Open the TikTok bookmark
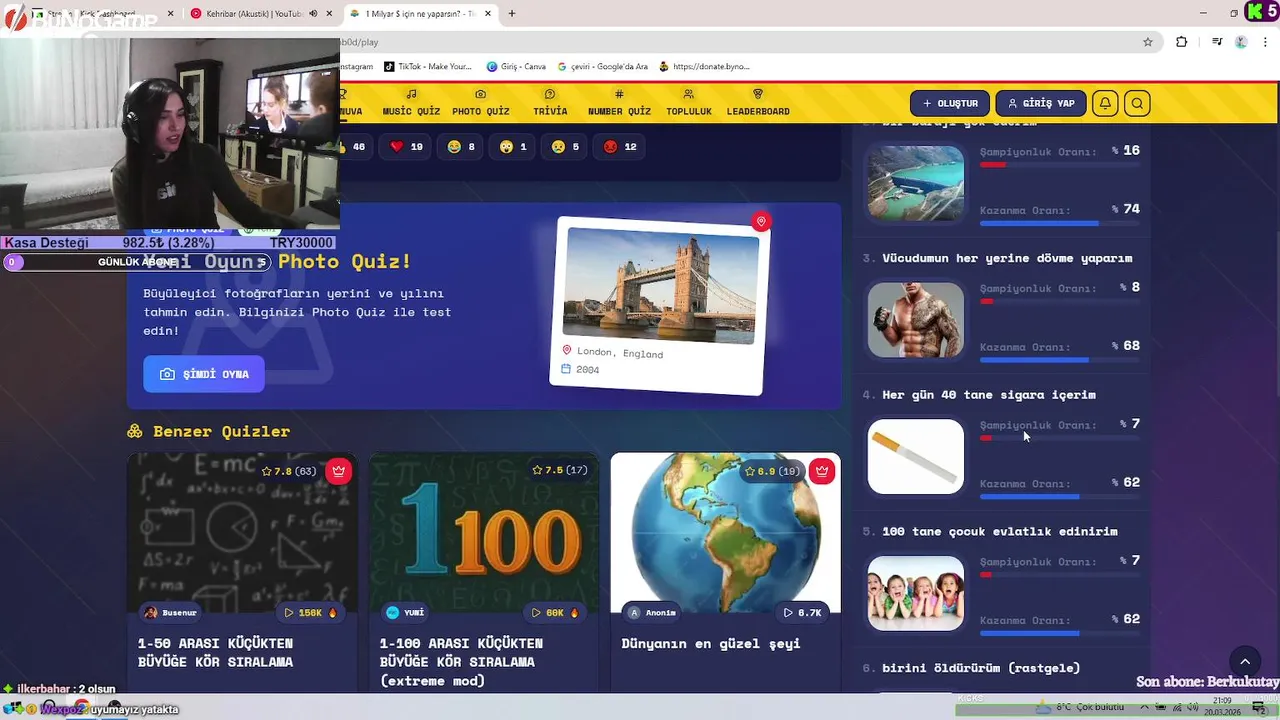Viewport: 1280px width, 720px height. 427,67
